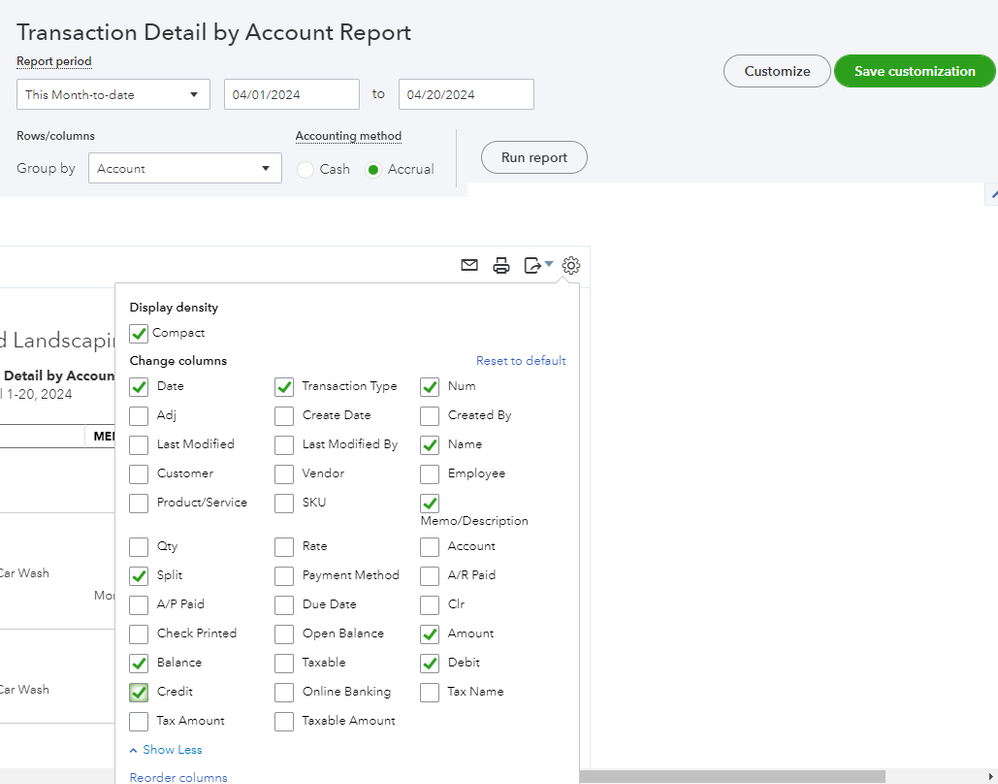Screen dimensions: 998x784
Task: Click the email report envelope icon
Action: tap(469, 265)
